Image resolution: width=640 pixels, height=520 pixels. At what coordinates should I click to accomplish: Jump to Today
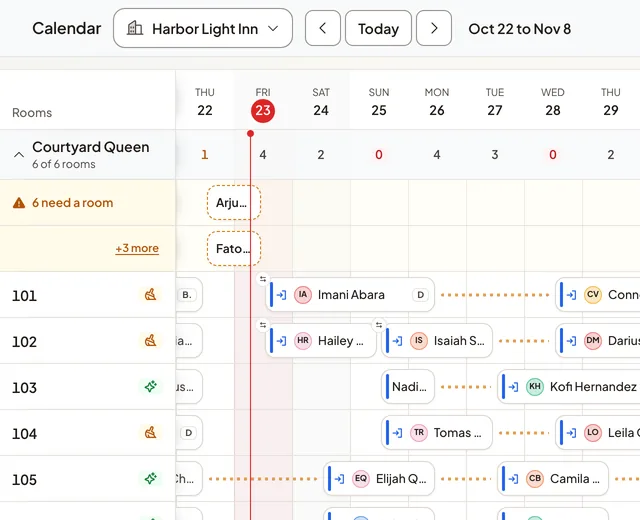coord(378,29)
